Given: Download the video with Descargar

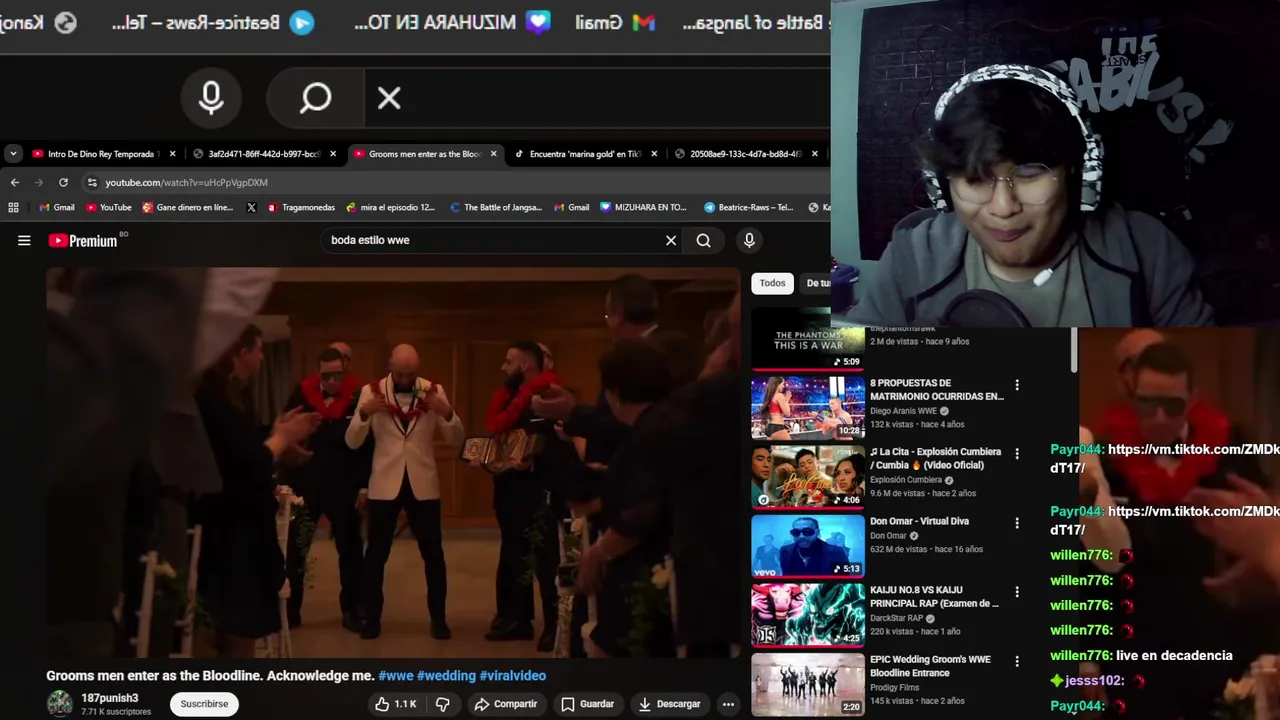Looking at the screenshot, I should point(669,704).
